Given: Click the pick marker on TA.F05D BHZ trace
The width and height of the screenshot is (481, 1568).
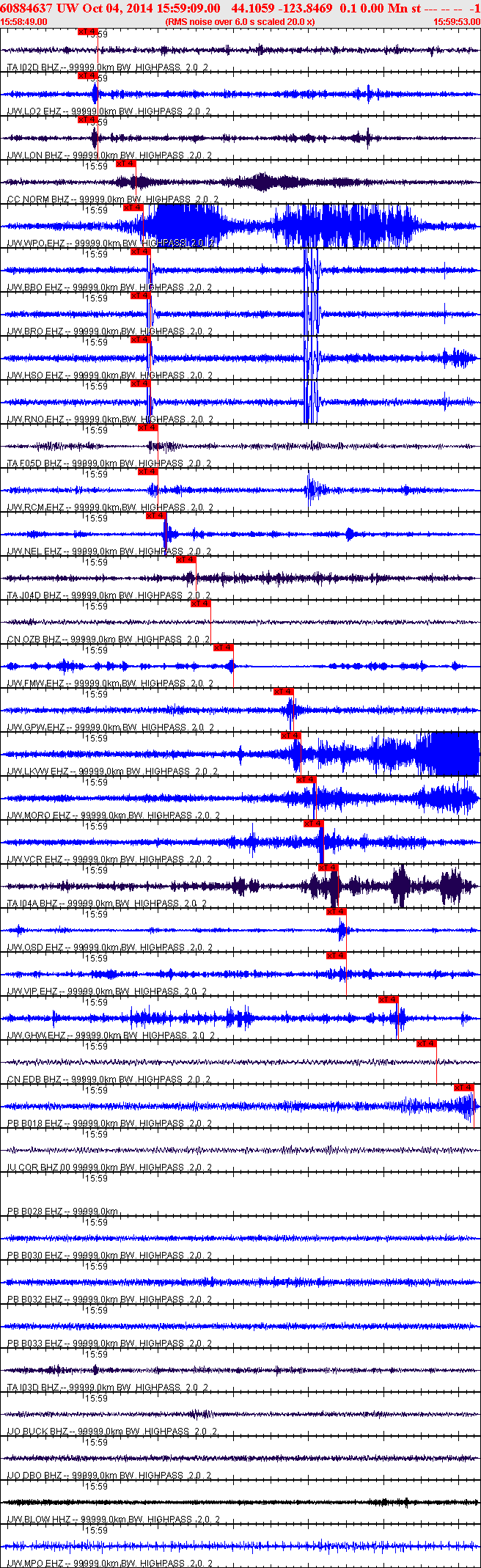Looking at the screenshot, I should tap(148, 428).
